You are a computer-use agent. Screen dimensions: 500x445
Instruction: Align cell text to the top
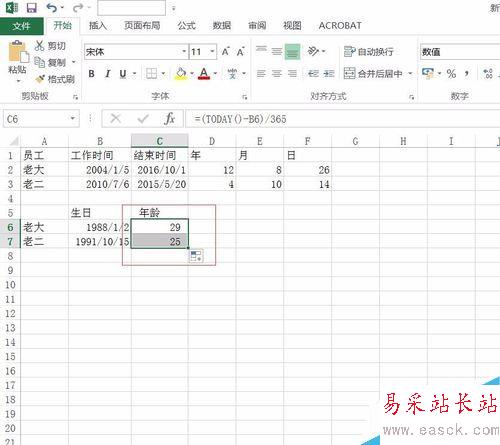[261, 51]
